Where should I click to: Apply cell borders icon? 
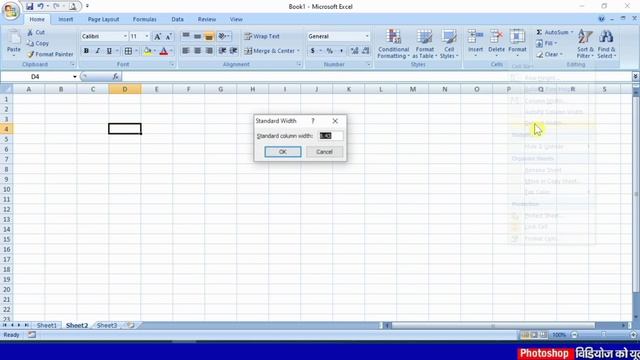(x=128, y=51)
